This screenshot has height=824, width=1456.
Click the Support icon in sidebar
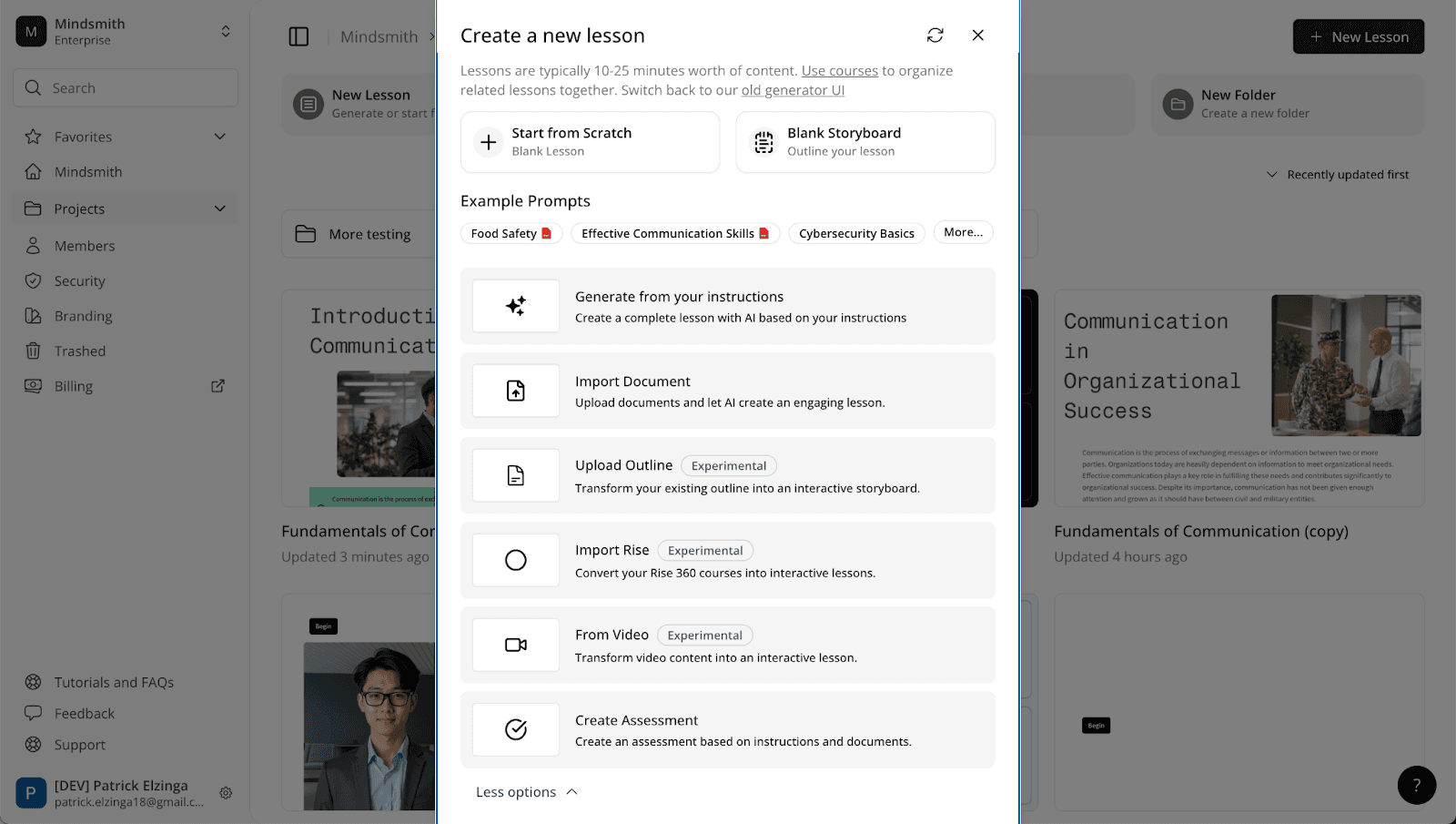click(x=34, y=745)
